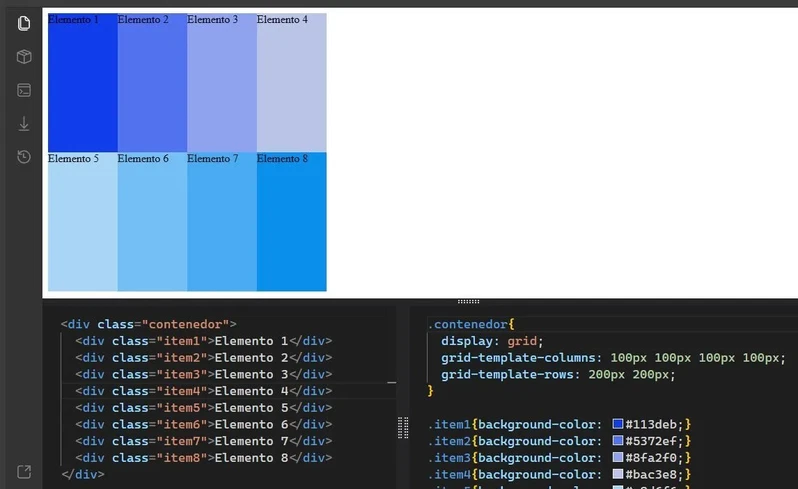Click the Elemento 2 box in the preview
The width and height of the screenshot is (798, 489).
pyautogui.click(x=152, y=82)
